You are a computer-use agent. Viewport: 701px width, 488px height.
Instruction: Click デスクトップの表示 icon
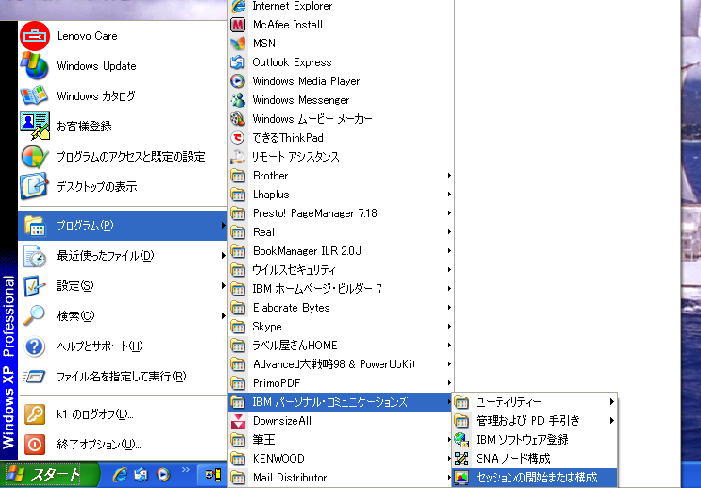(x=34, y=186)
